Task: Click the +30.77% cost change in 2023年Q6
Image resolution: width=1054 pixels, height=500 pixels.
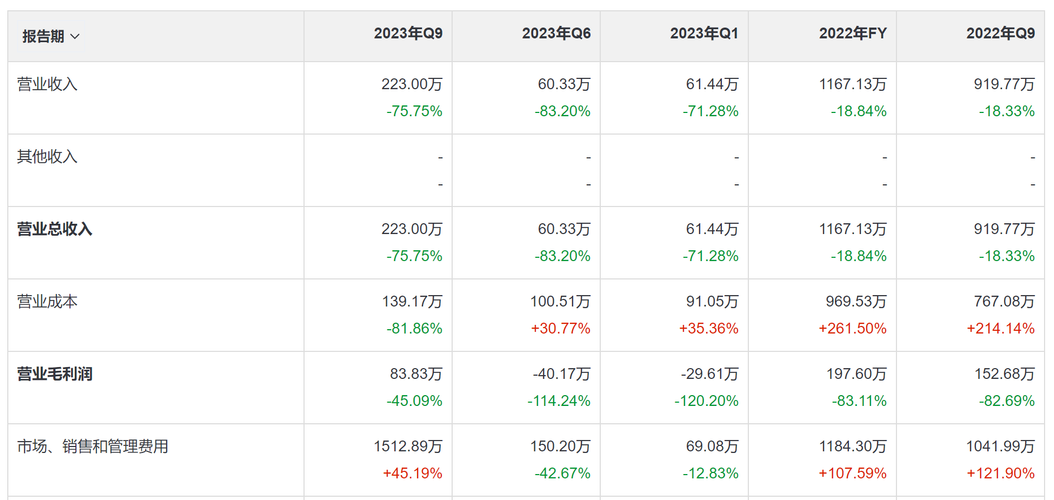Action: pyautogui.click(x=562, y=329)
